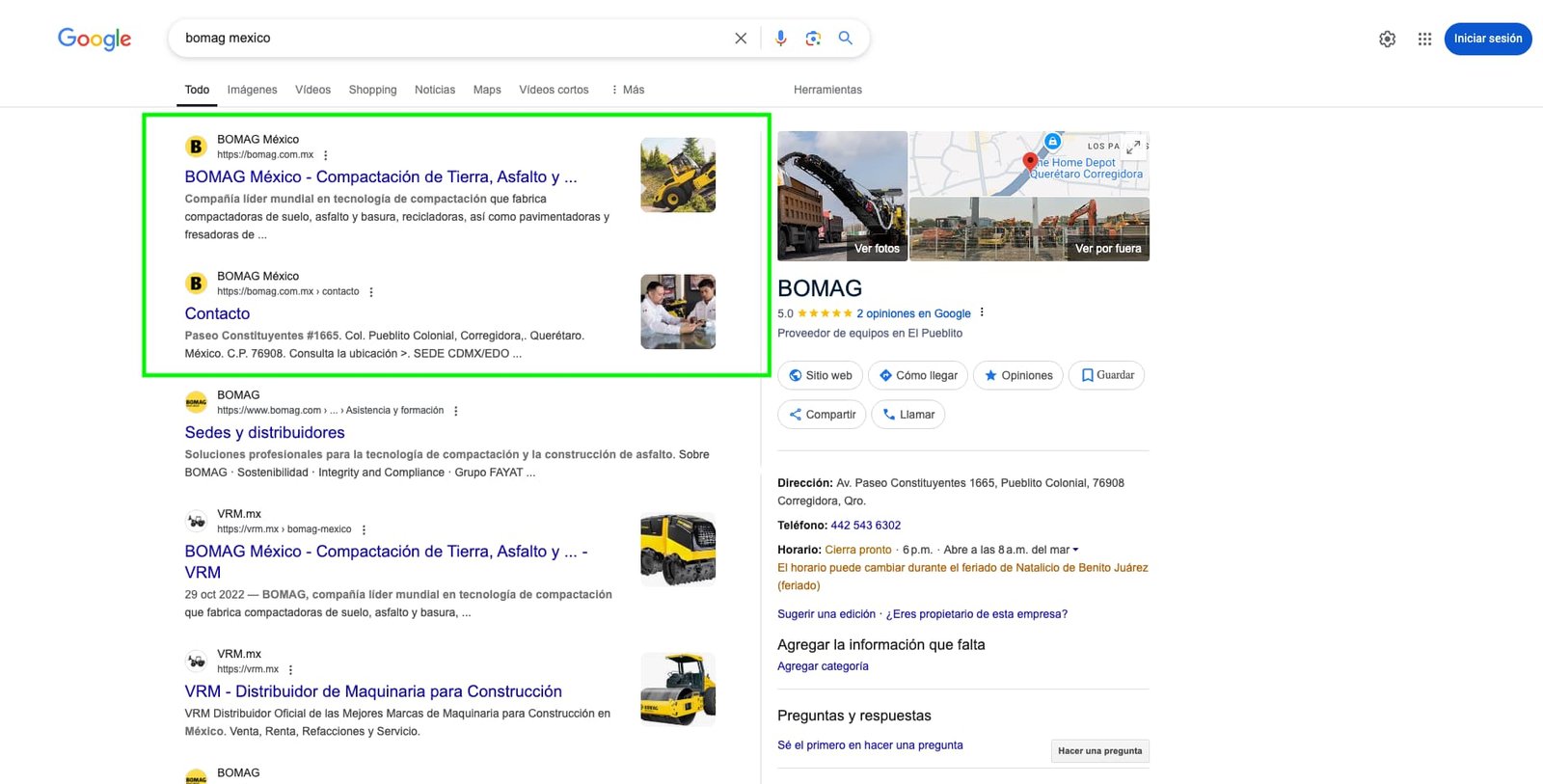Call the phone number 442 543 6302

865,526
